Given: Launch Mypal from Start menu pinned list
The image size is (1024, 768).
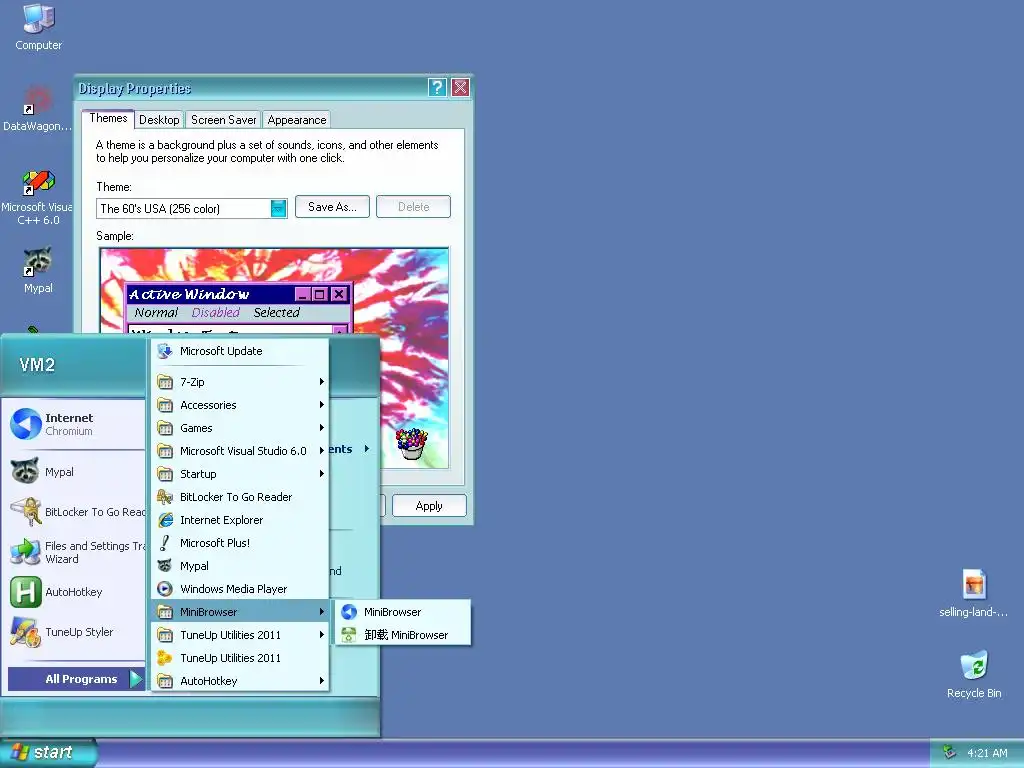Looking at the screenshot, I should point(75,472).
